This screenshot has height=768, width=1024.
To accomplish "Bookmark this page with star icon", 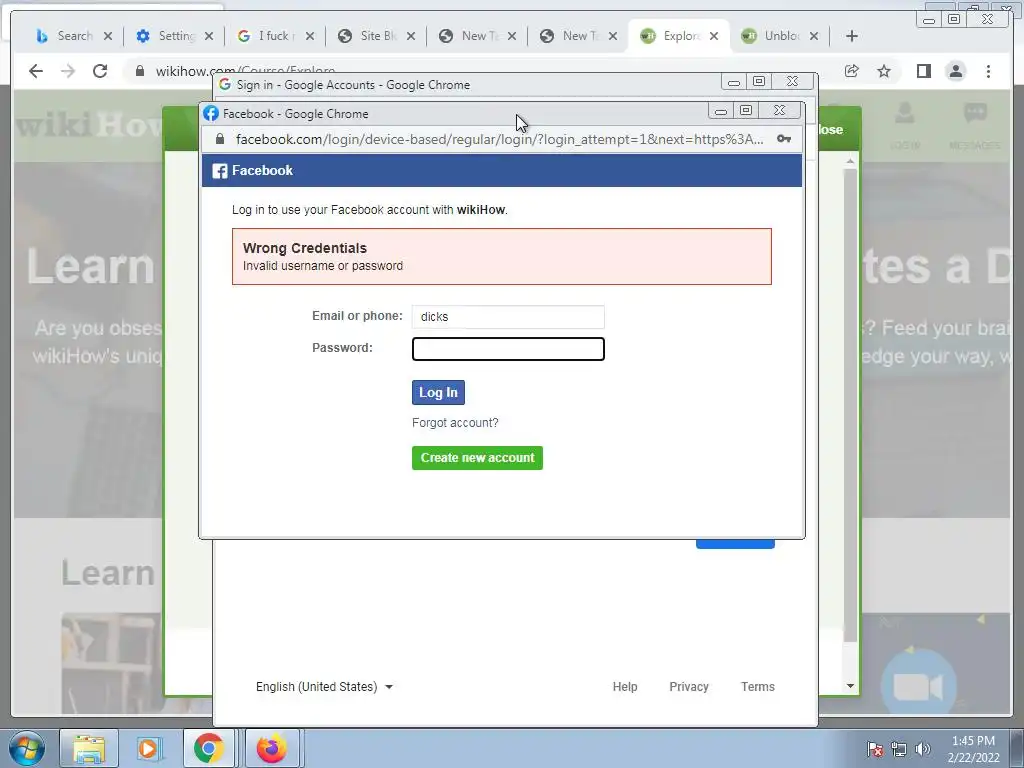I will [884, 71].
